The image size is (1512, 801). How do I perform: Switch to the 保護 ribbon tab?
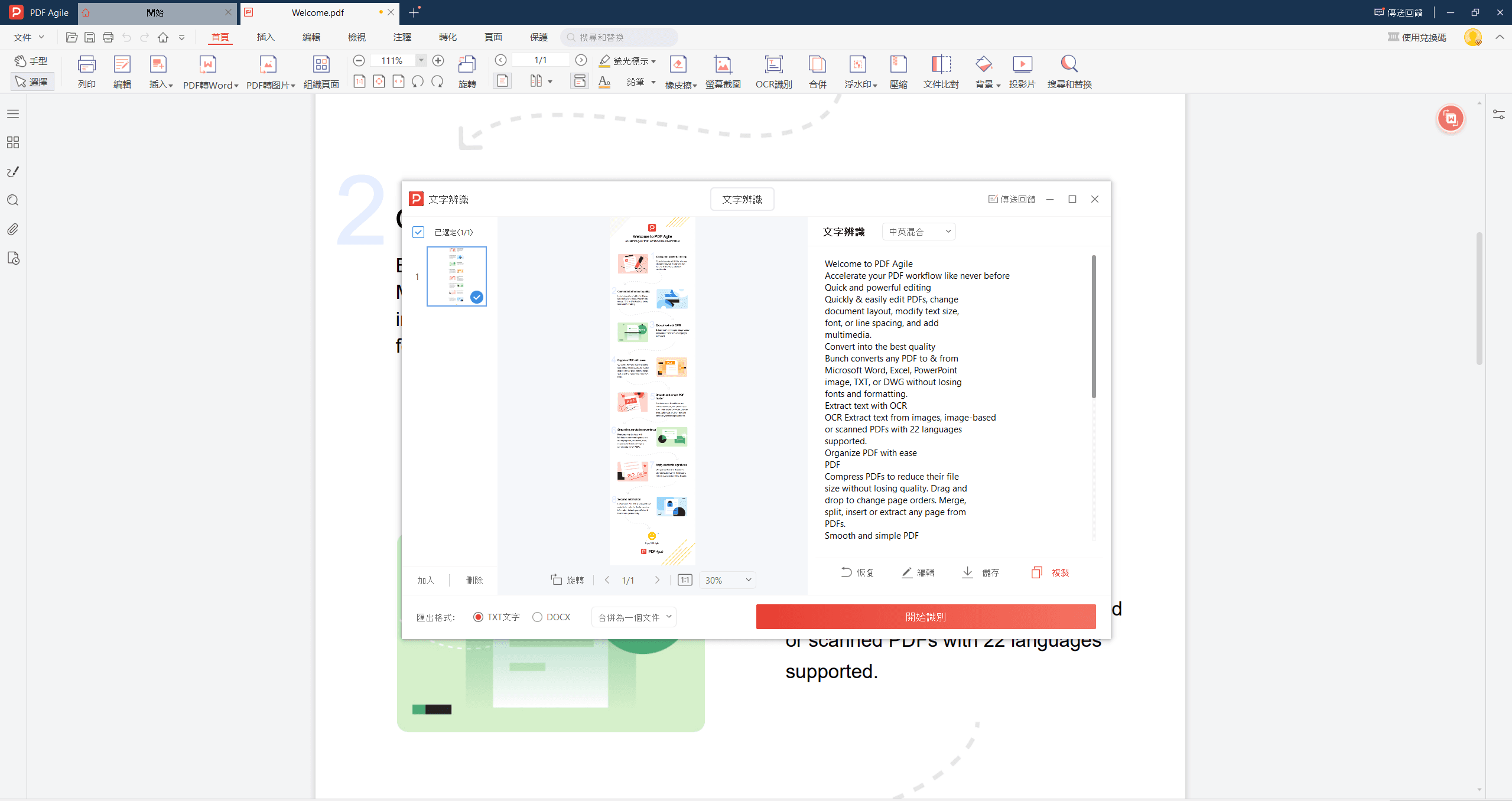tap(539, 37)
